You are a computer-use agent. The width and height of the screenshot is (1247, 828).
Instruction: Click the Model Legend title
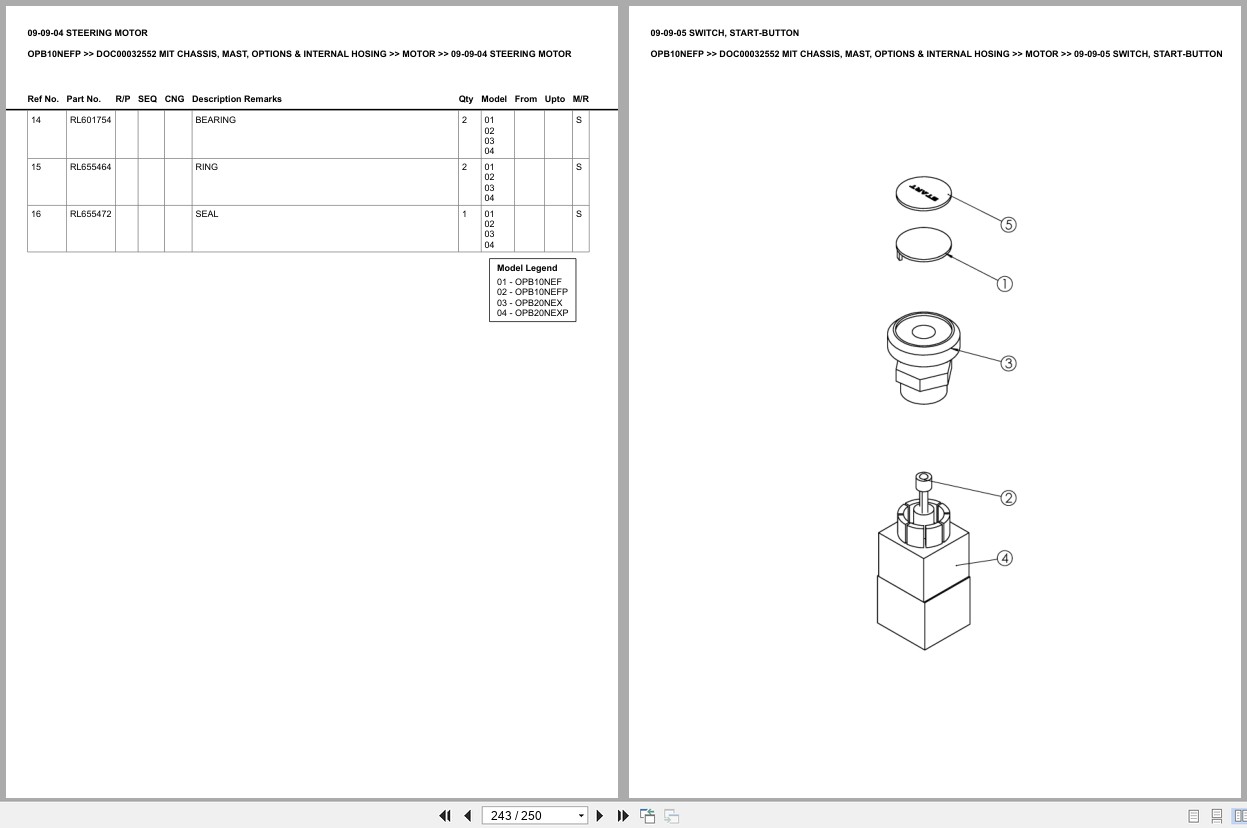(527, 268)
